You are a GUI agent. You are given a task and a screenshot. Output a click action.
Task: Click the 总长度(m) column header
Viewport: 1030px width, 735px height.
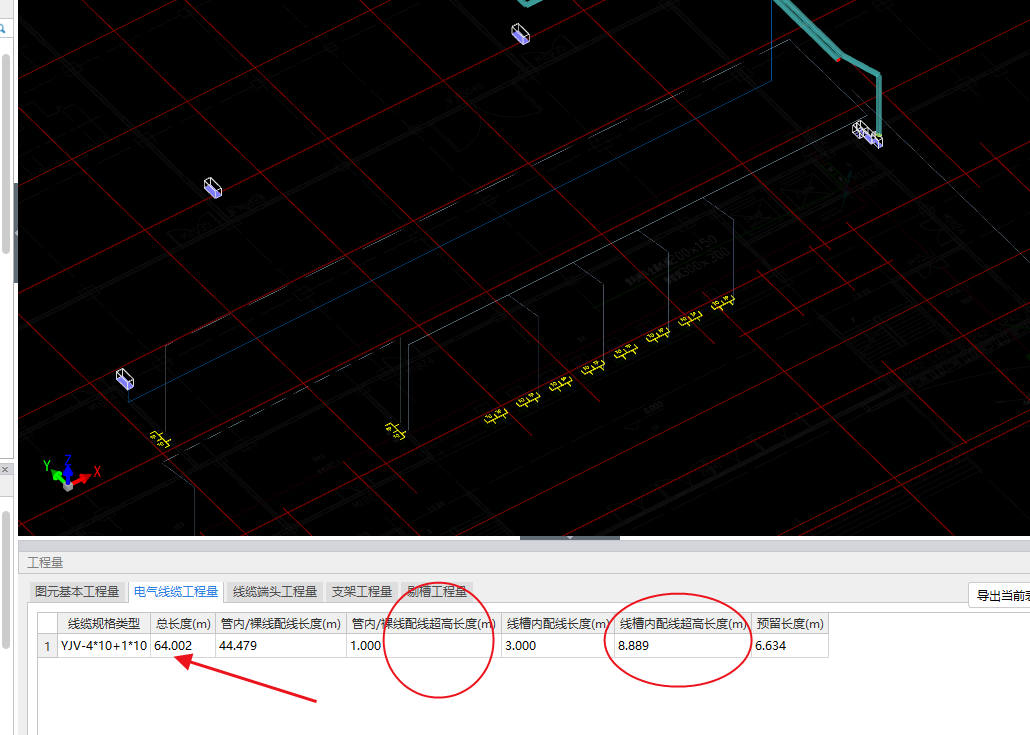click(183, 623)
